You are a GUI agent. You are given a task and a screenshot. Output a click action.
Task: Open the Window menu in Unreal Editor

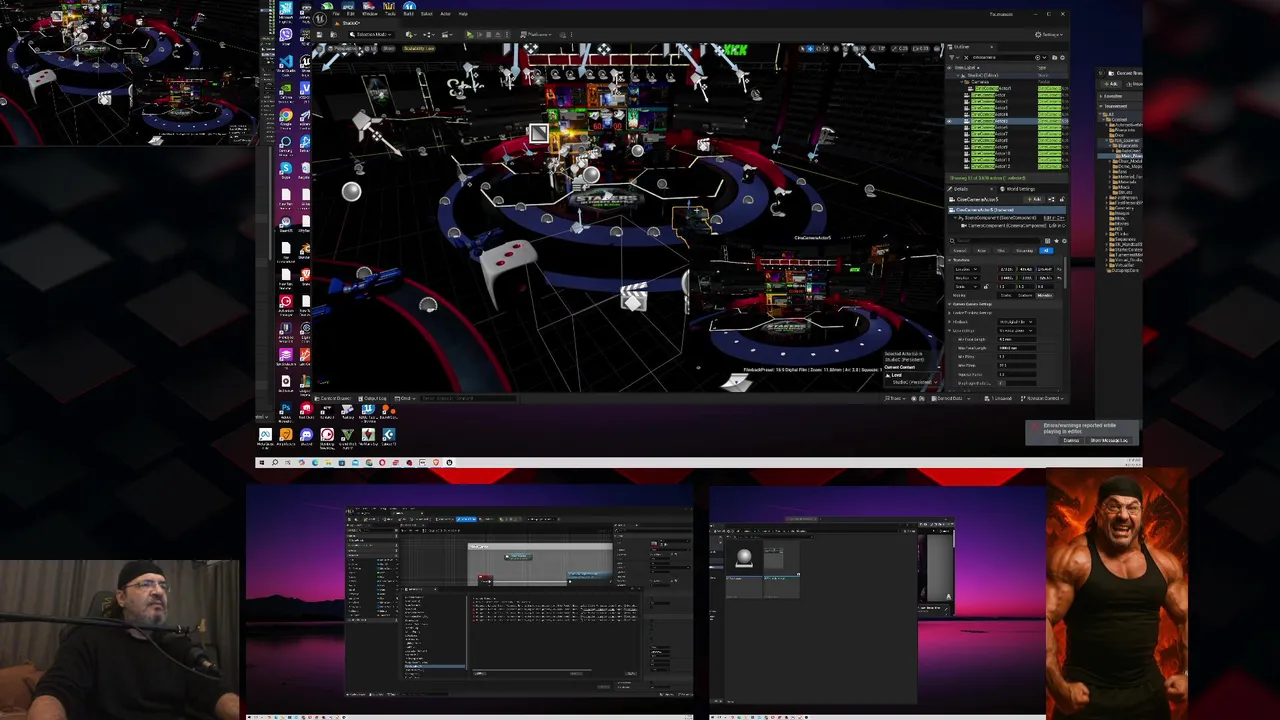[x=370, y=14]
